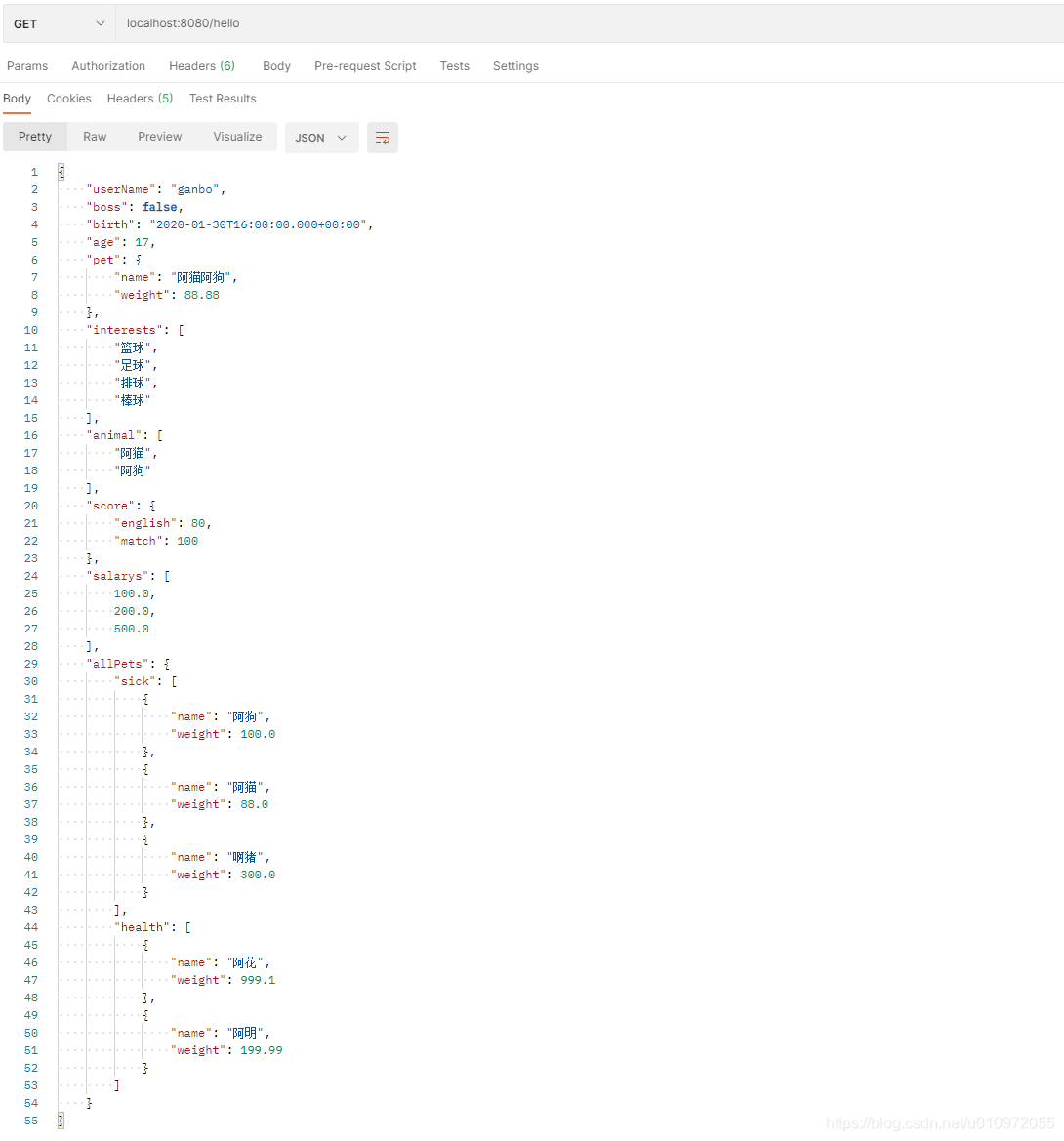
Task: Click the "userName" key on line 2
Action: coord(121,190)
